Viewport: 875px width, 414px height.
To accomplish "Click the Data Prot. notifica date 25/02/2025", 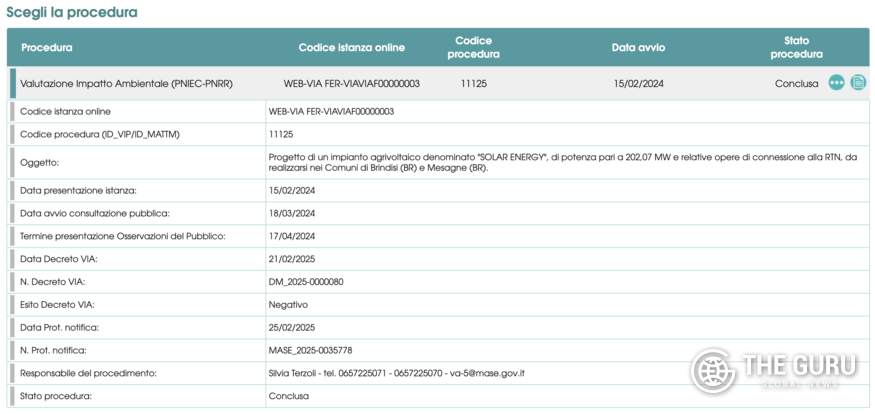I will coord(292,327).
